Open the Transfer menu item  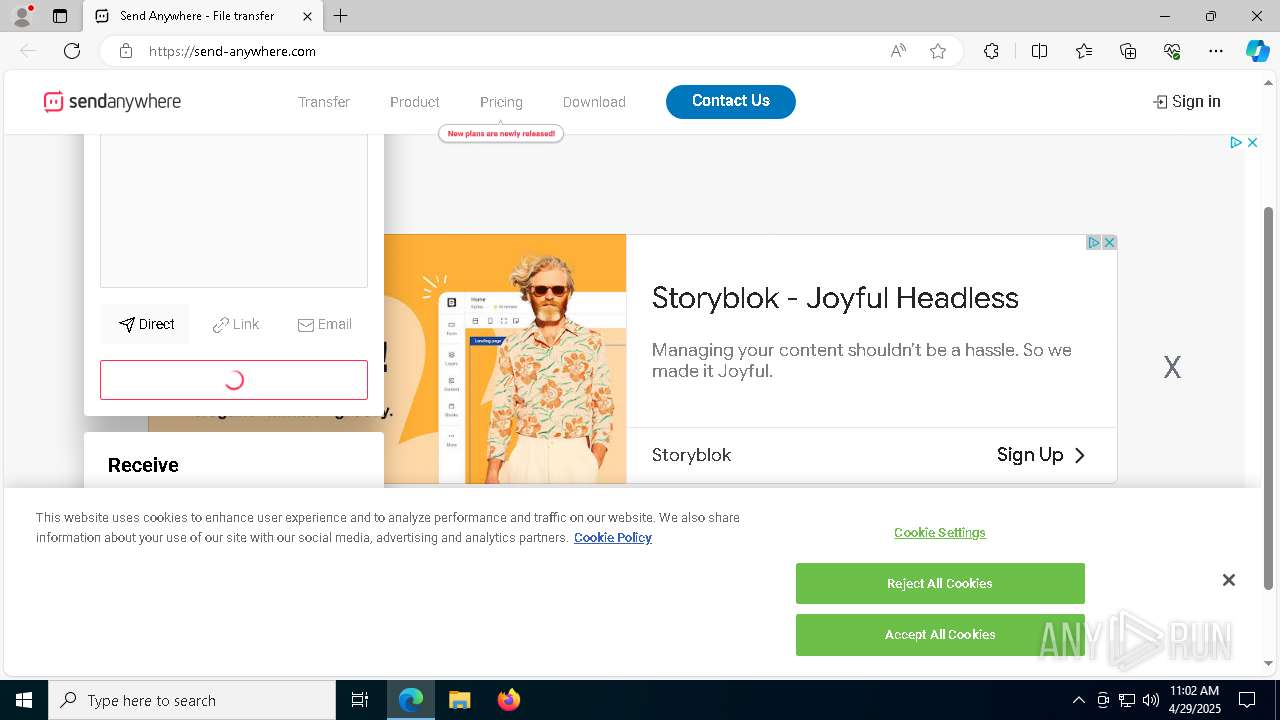tap(324, 102)
